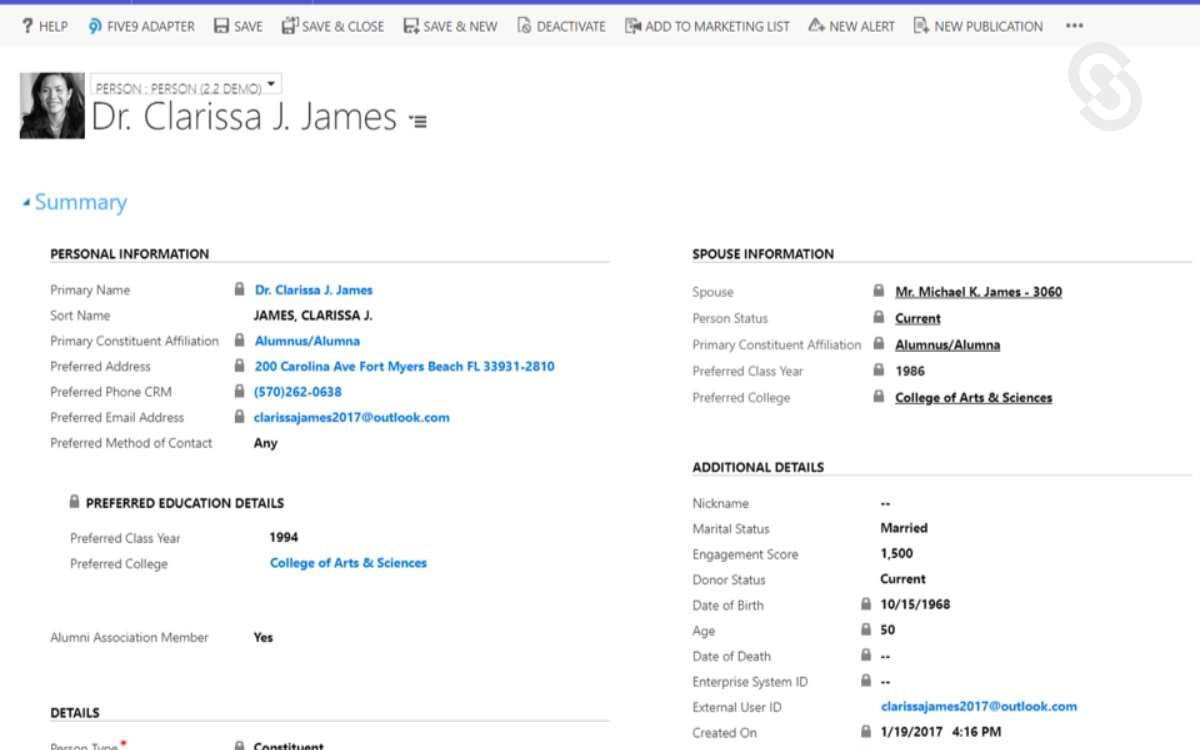Viewport: 1200px width, 750px height.
Task: Click the Add to Marketing List icon
Action: [633, 25]
